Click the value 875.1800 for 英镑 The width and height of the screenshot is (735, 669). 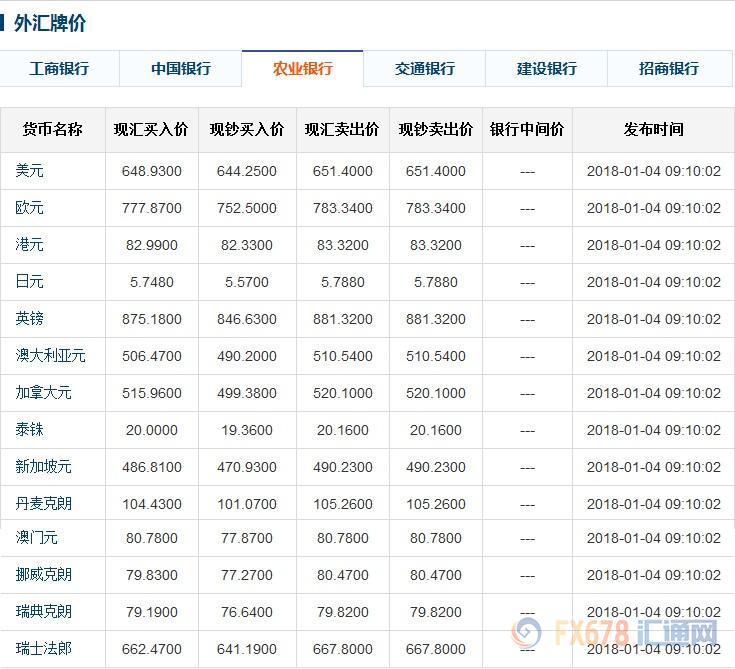coord(151,319)
